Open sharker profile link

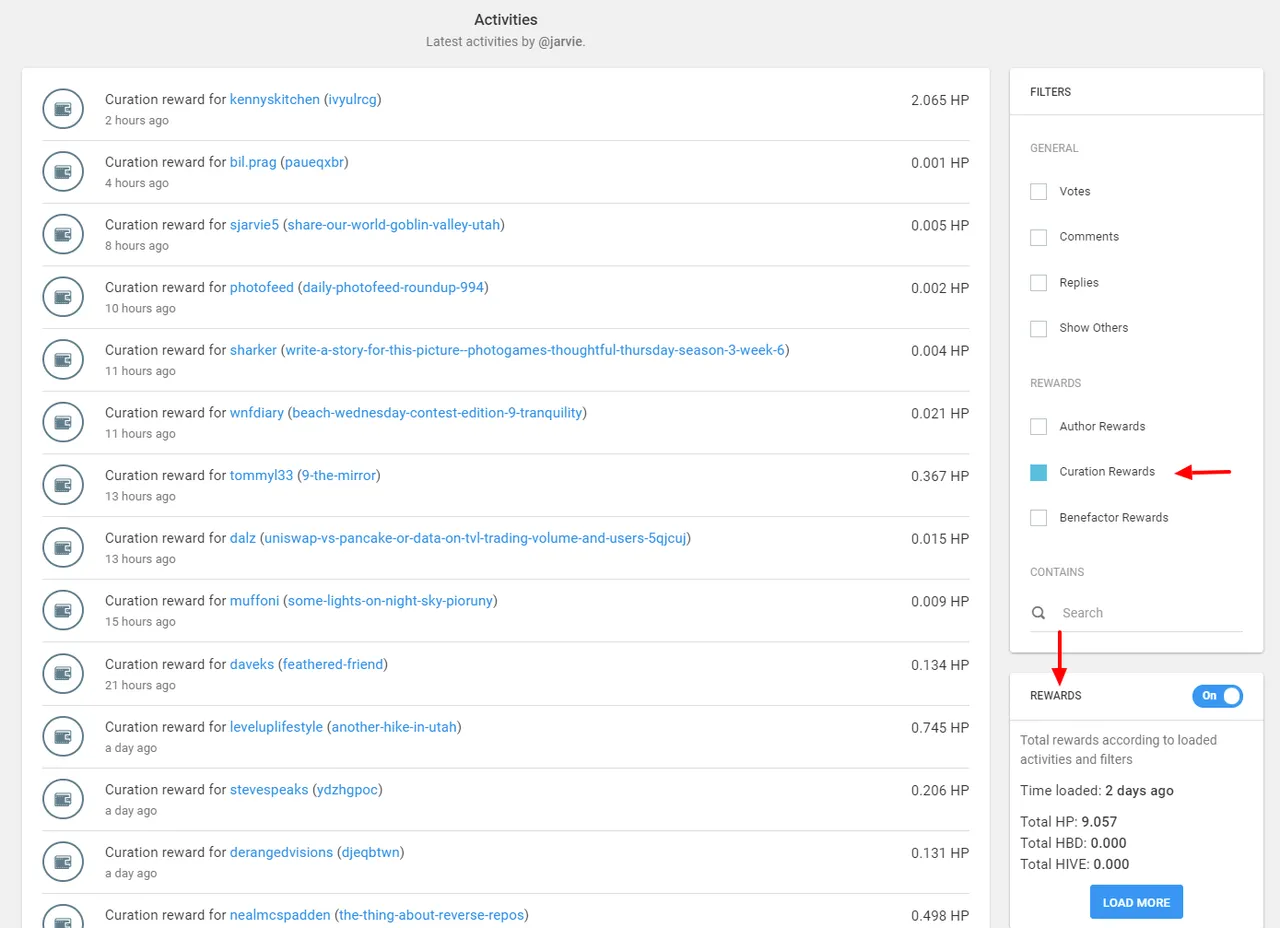[253, 350]
